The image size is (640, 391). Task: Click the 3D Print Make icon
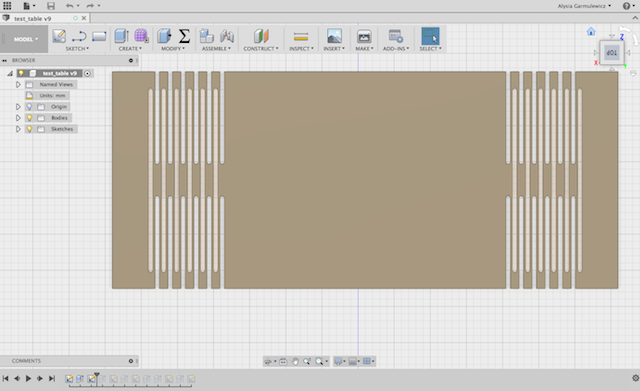[364, 36]
